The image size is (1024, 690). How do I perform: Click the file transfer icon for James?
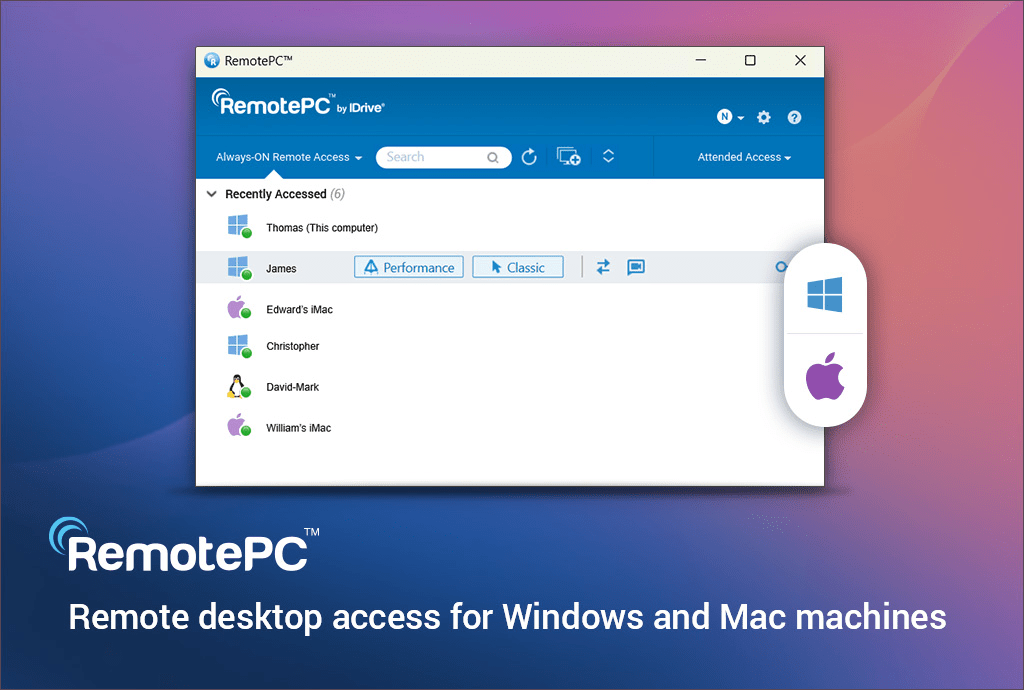coord(603,267)
